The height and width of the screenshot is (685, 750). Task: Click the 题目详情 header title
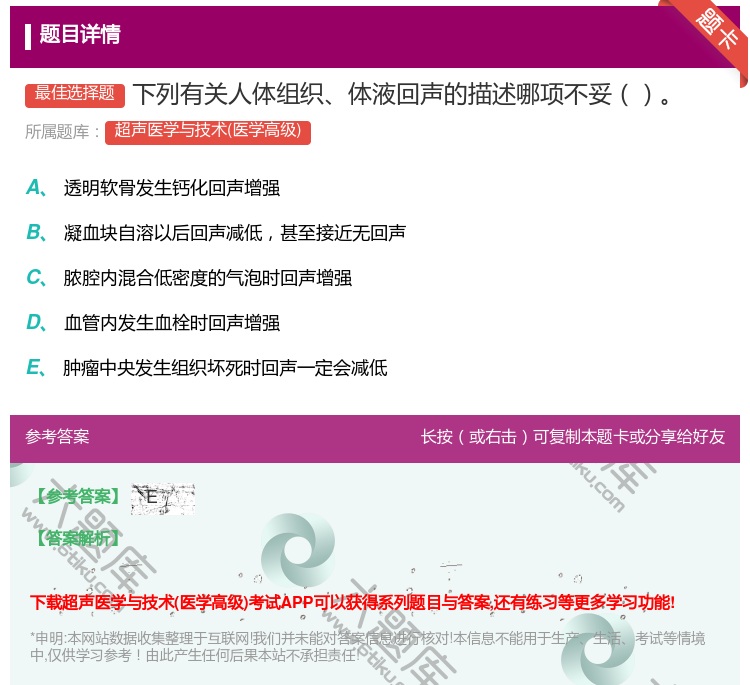[80, 34]
